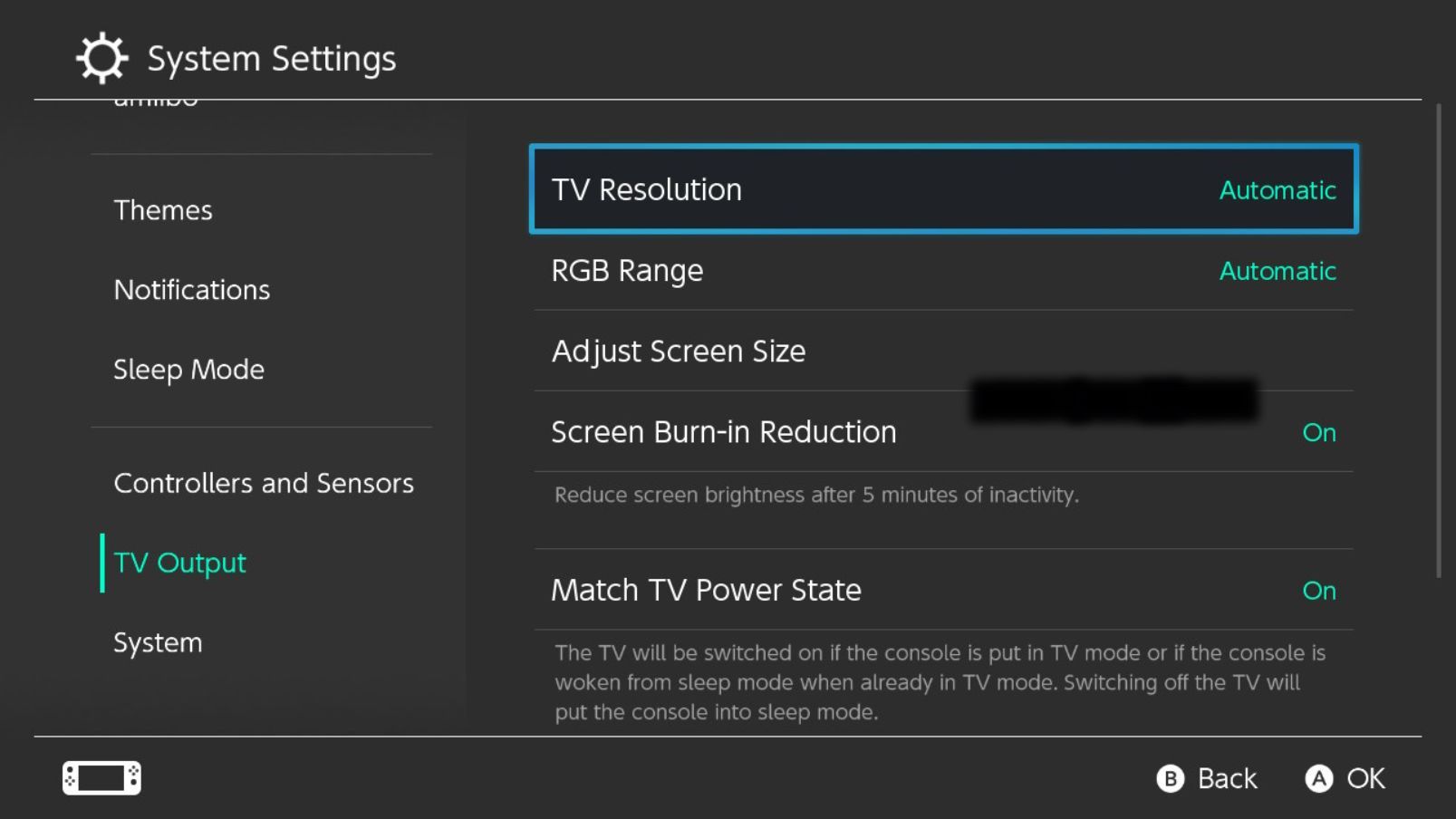Open TV Resolution Automatic option list
This screenshot has width=1456, height=819.
click(1277, 190)
